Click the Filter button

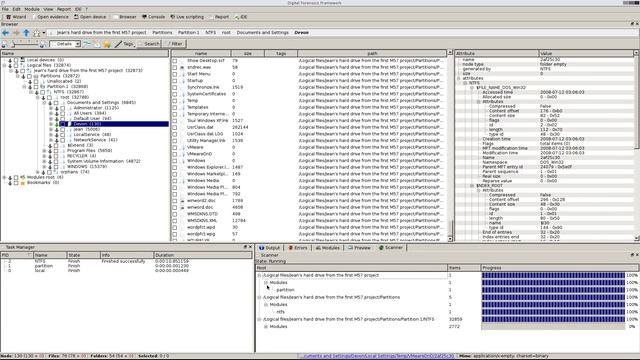click(x=175, y=44)
